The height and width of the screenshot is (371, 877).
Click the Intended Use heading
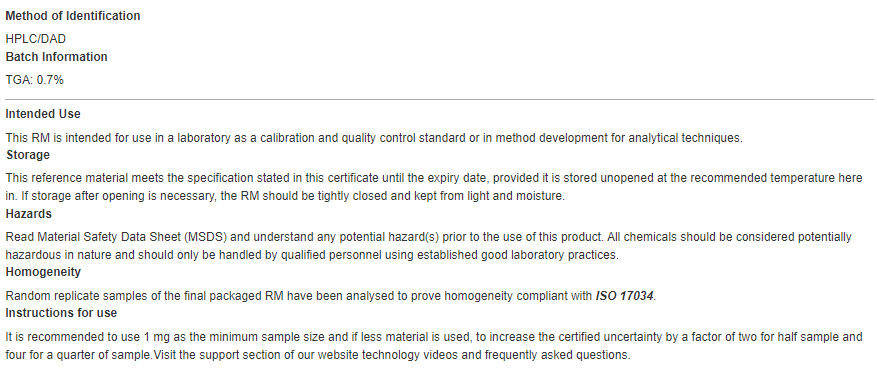pos(43,114)
